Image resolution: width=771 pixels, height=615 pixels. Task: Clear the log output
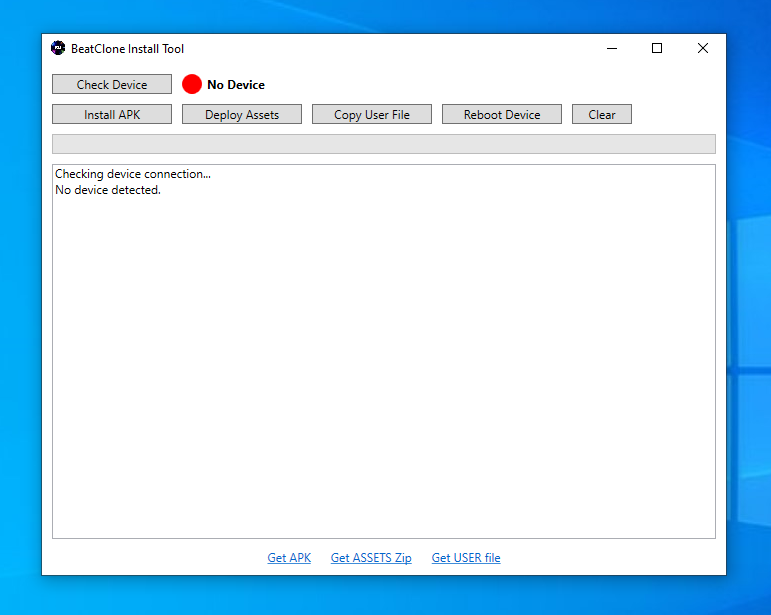tap(601, 114)
